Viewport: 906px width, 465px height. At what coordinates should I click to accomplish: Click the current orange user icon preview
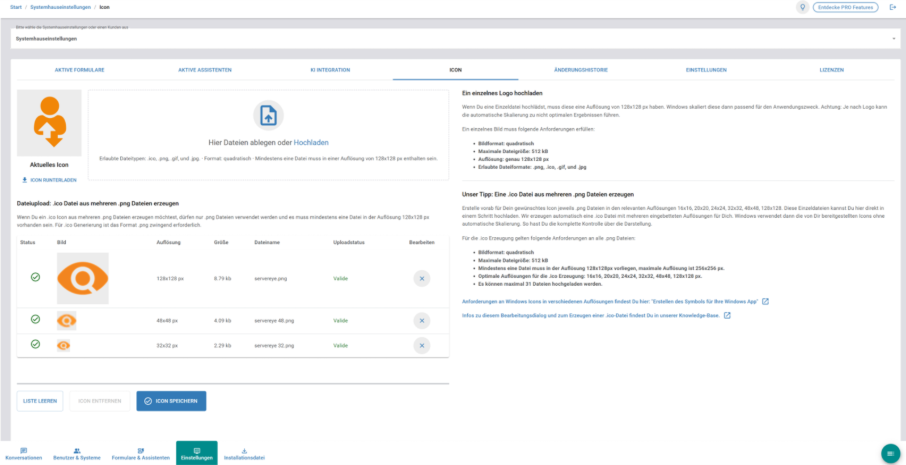(49, 122)
